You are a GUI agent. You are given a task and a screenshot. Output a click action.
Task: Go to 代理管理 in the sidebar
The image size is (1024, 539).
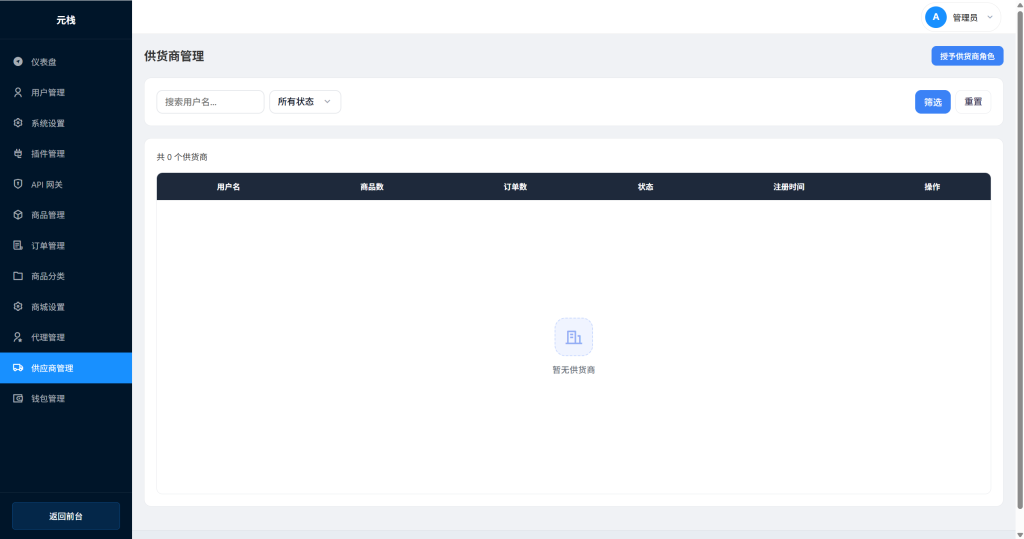48,337
